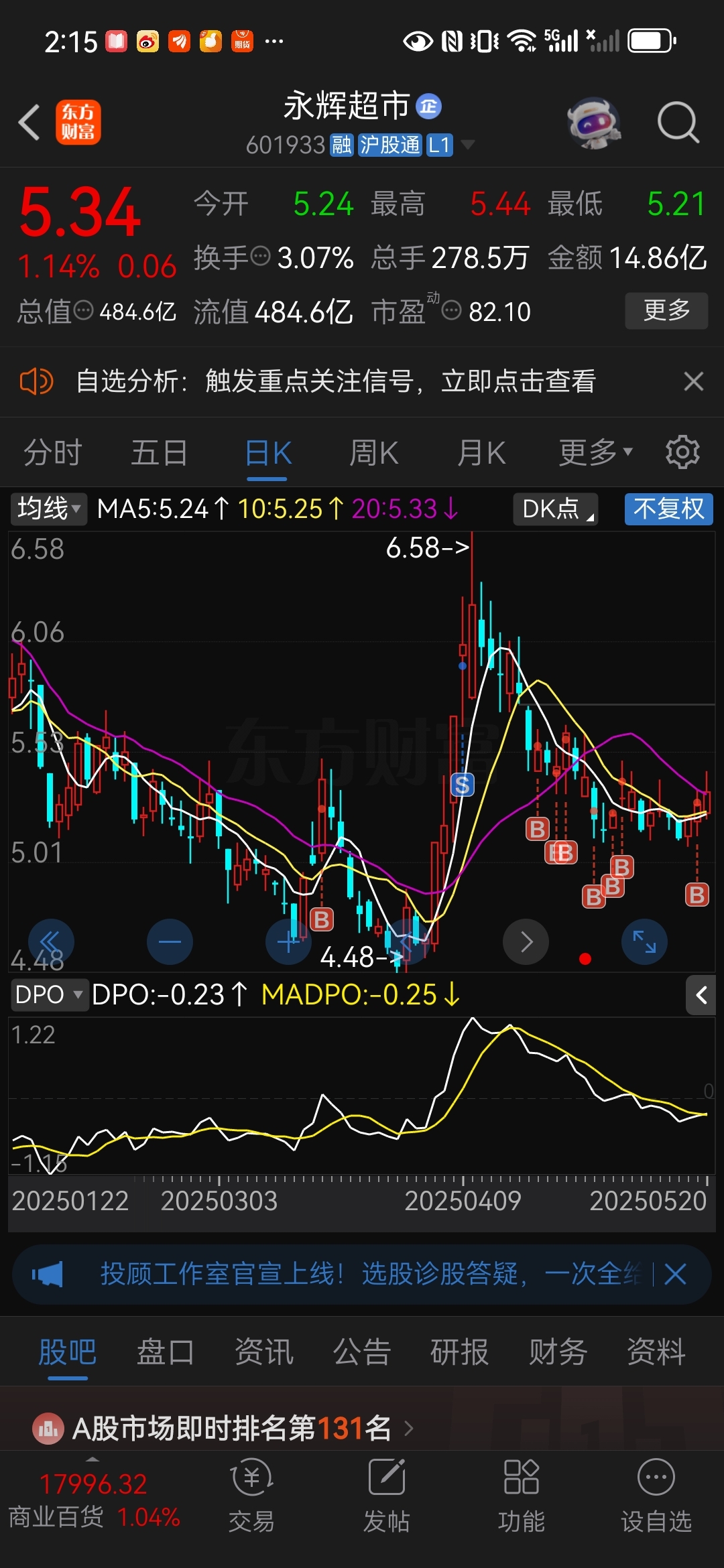Open the robot assistant avatar
This screenshot has width=724, height=1568.
tap(594, 123)
